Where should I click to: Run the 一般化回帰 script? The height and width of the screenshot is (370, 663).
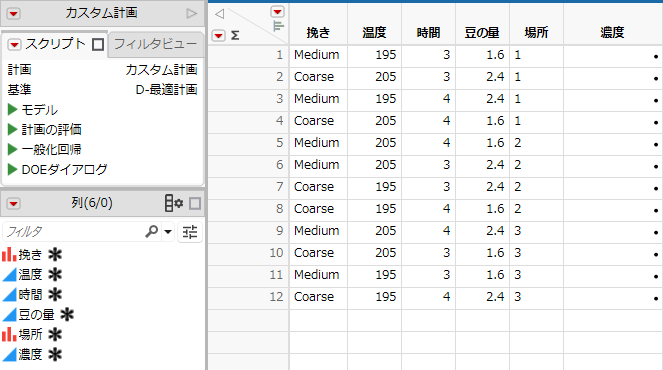click(13, 149)
